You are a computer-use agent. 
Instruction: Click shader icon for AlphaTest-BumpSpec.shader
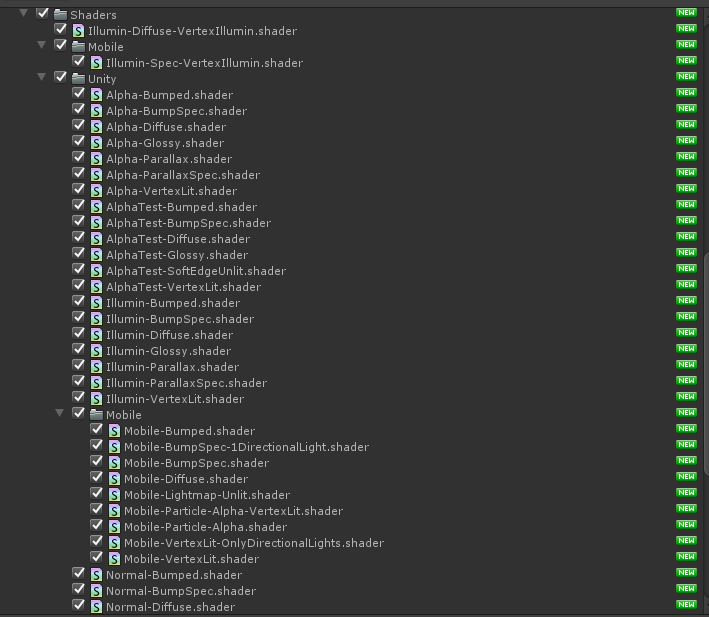(96, 223)
